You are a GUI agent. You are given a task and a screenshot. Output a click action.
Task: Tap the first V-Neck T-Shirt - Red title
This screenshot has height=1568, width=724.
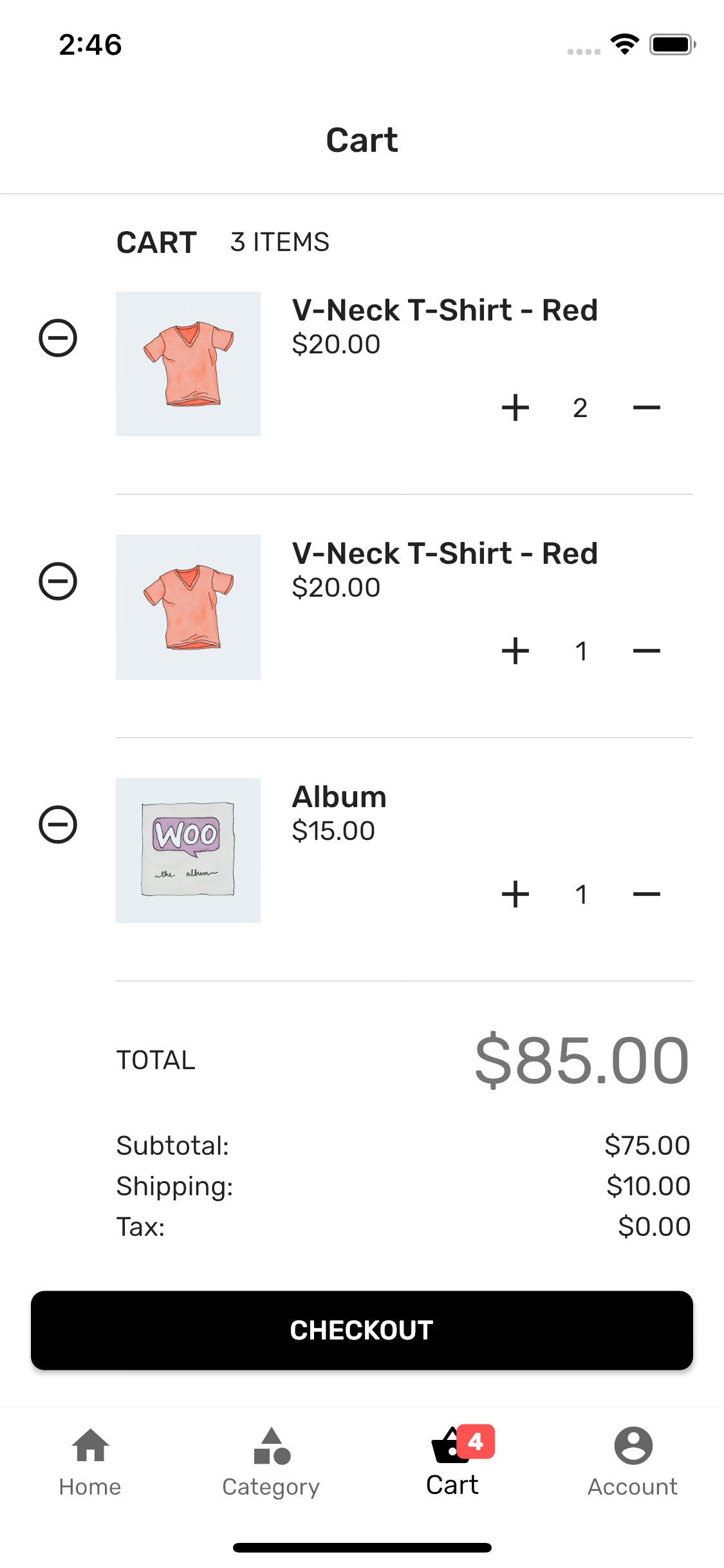tap(445, 310)
